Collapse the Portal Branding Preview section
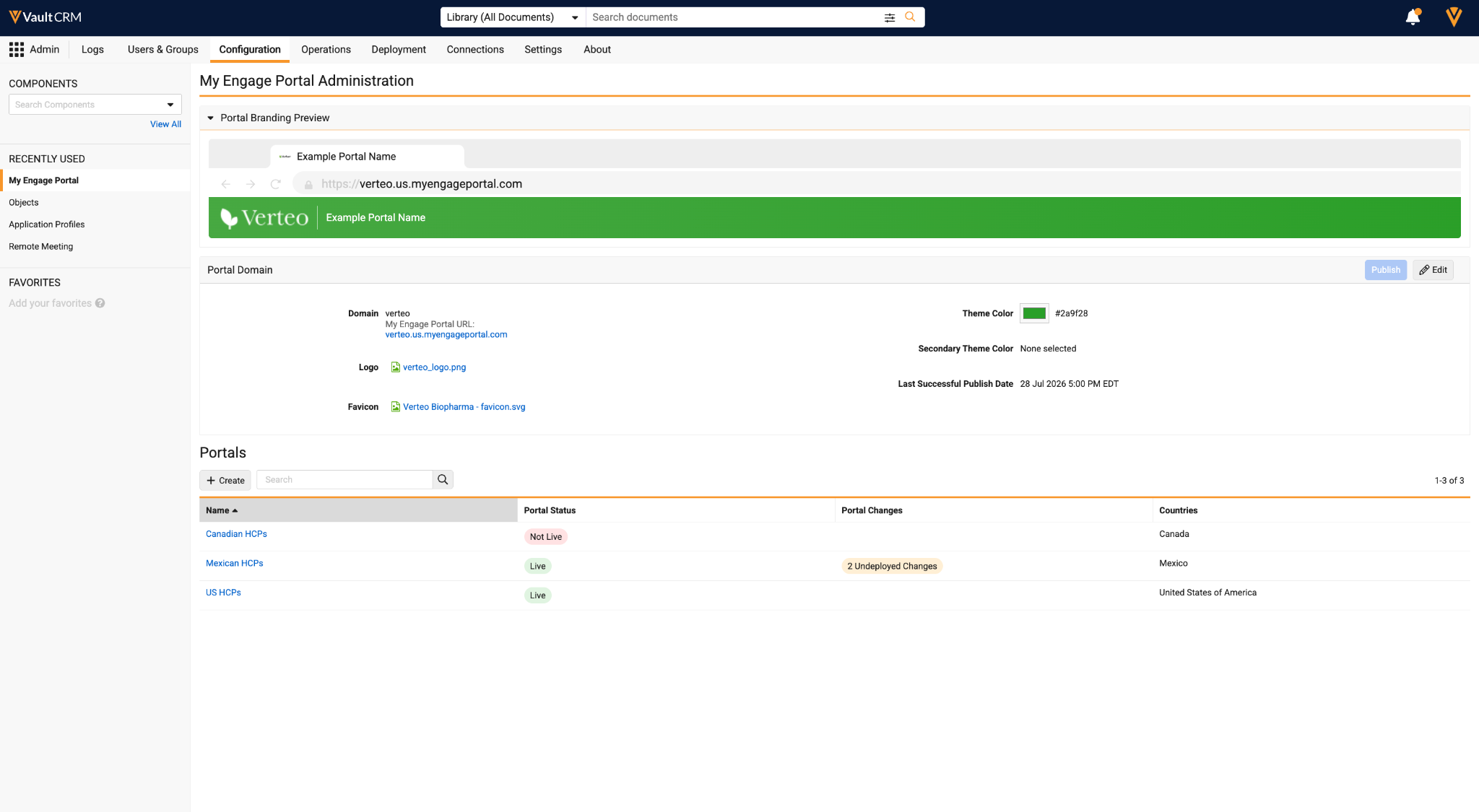Viewport: 1479px width, 812px height. coord(210,118)
